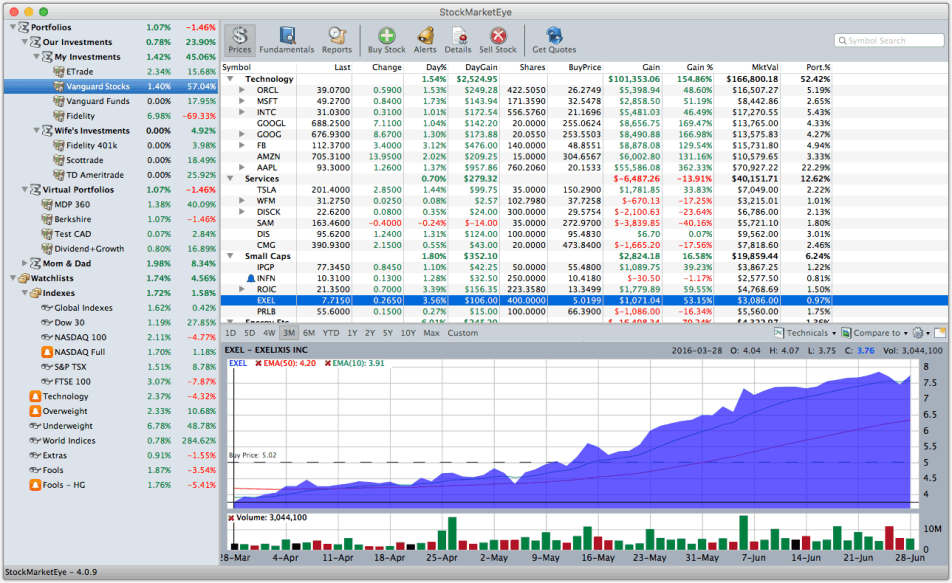Expand the AAPL row lots
This screenshot has width=952, height=583.
[242, 168]
